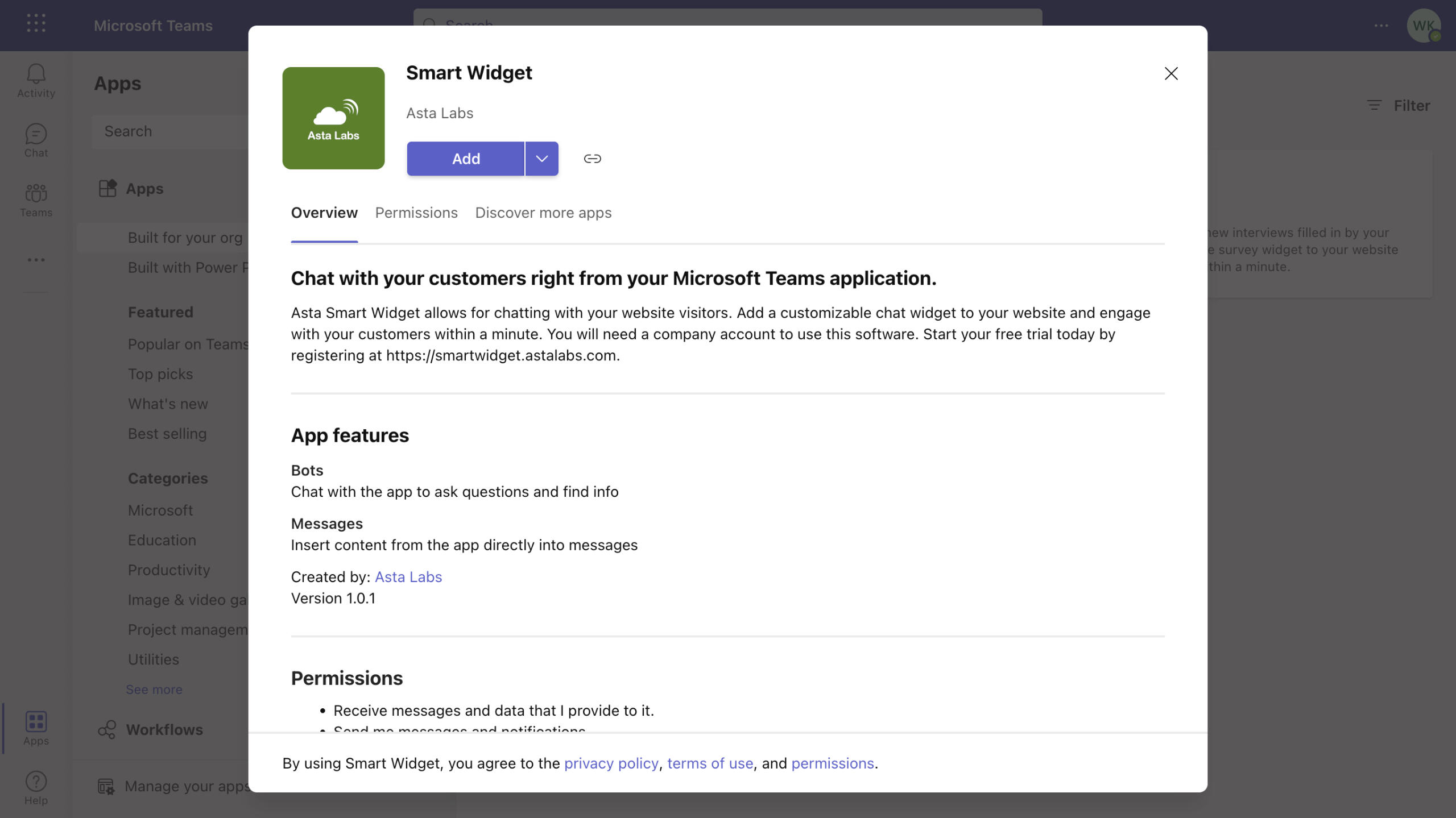This screenshot has width=1456, height=818.
Task: Click the Messages feature heading
Action: (327, 524)
